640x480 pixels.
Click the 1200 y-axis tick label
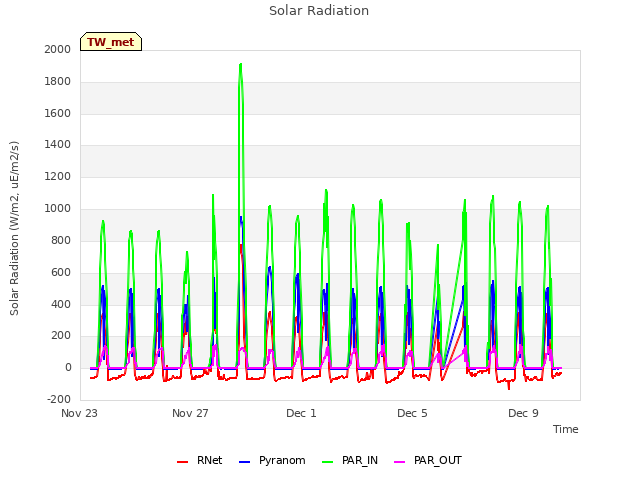click(x=58, y=177)
